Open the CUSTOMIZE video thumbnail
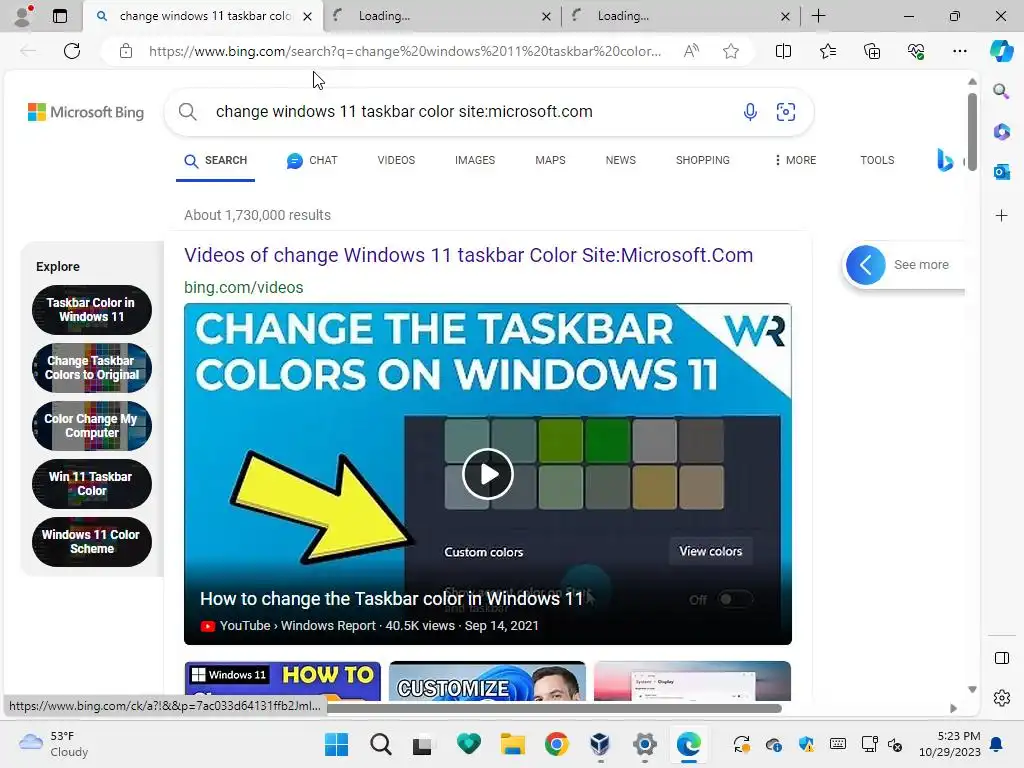The height and width of the screenshot is (768, 1024). 487,680
